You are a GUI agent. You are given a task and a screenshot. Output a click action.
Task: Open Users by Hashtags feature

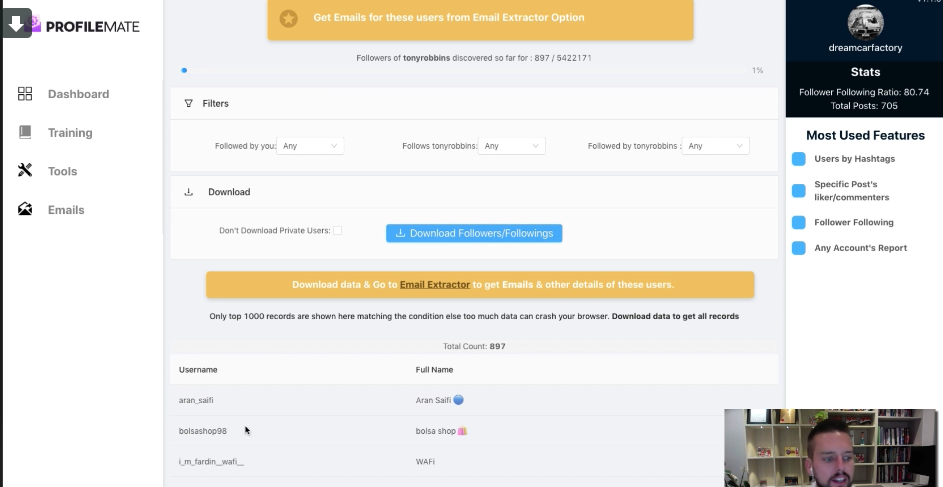tap(855, 159)
